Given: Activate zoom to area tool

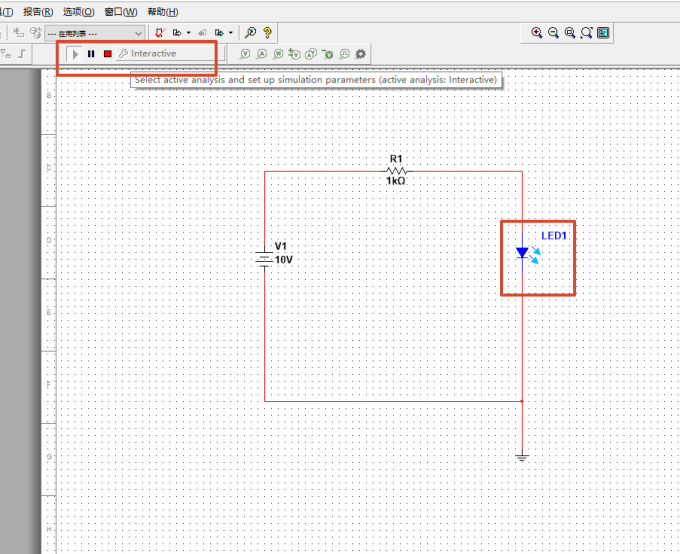Looking at the screenshot, I should point(570,33).
